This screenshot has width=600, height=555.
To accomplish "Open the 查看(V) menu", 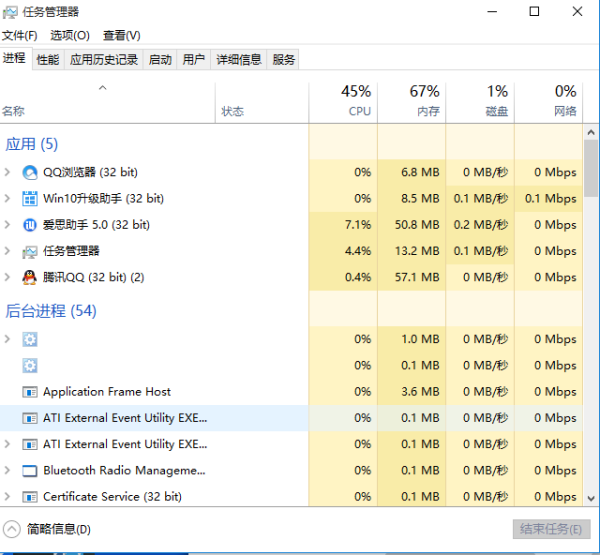I will [122, 35].
